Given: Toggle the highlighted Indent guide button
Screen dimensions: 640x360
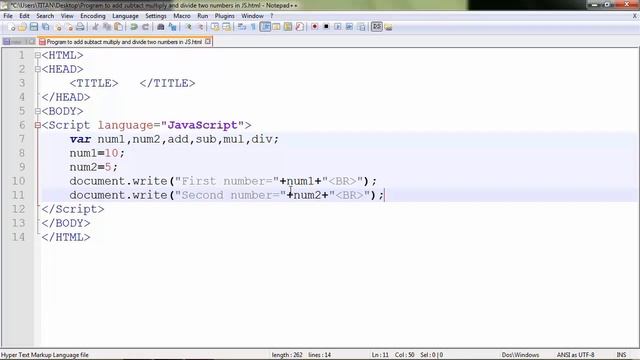Looking at the screenshot, I should pos(265,27).
